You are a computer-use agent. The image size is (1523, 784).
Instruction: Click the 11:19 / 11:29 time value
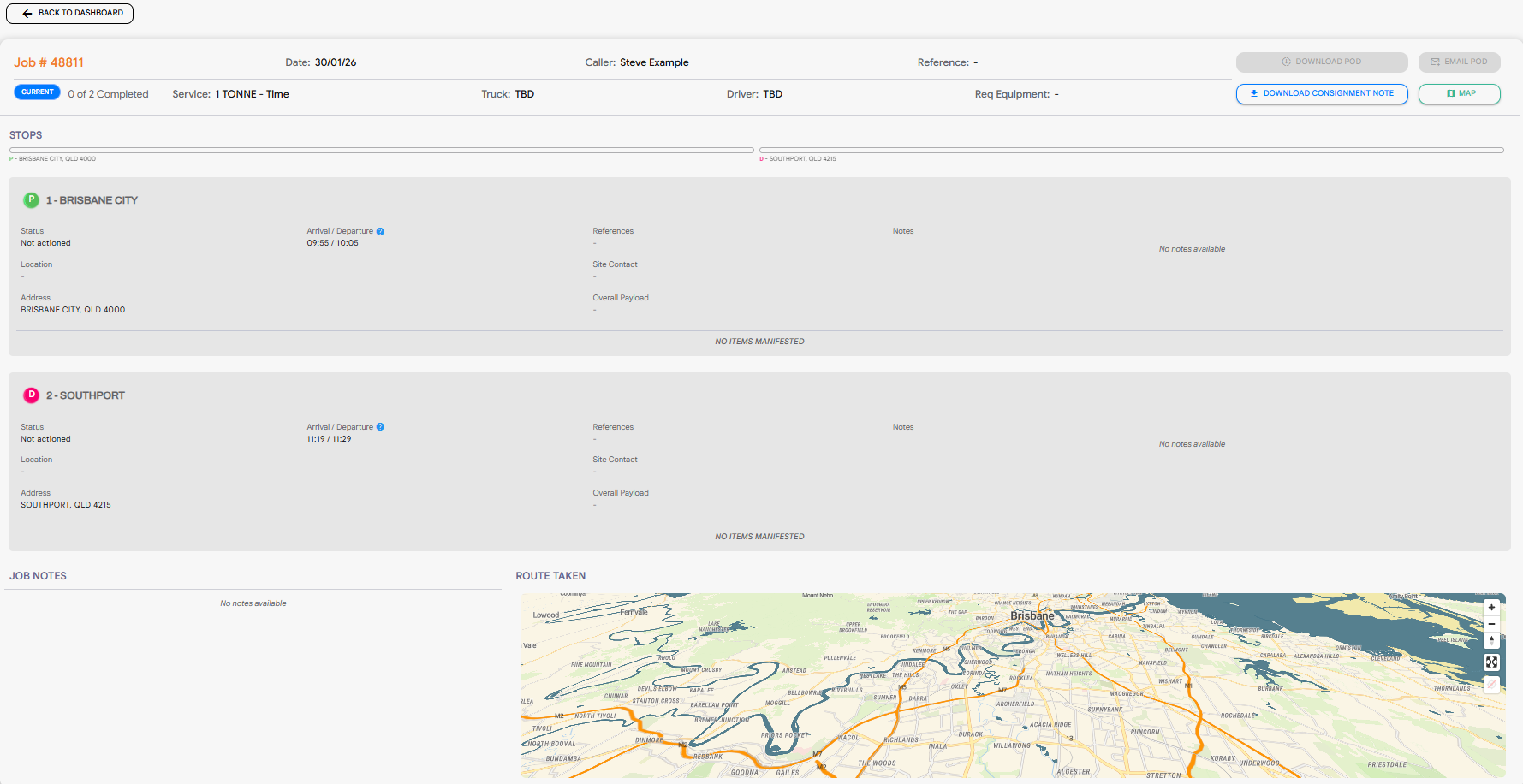coord(329,439)
